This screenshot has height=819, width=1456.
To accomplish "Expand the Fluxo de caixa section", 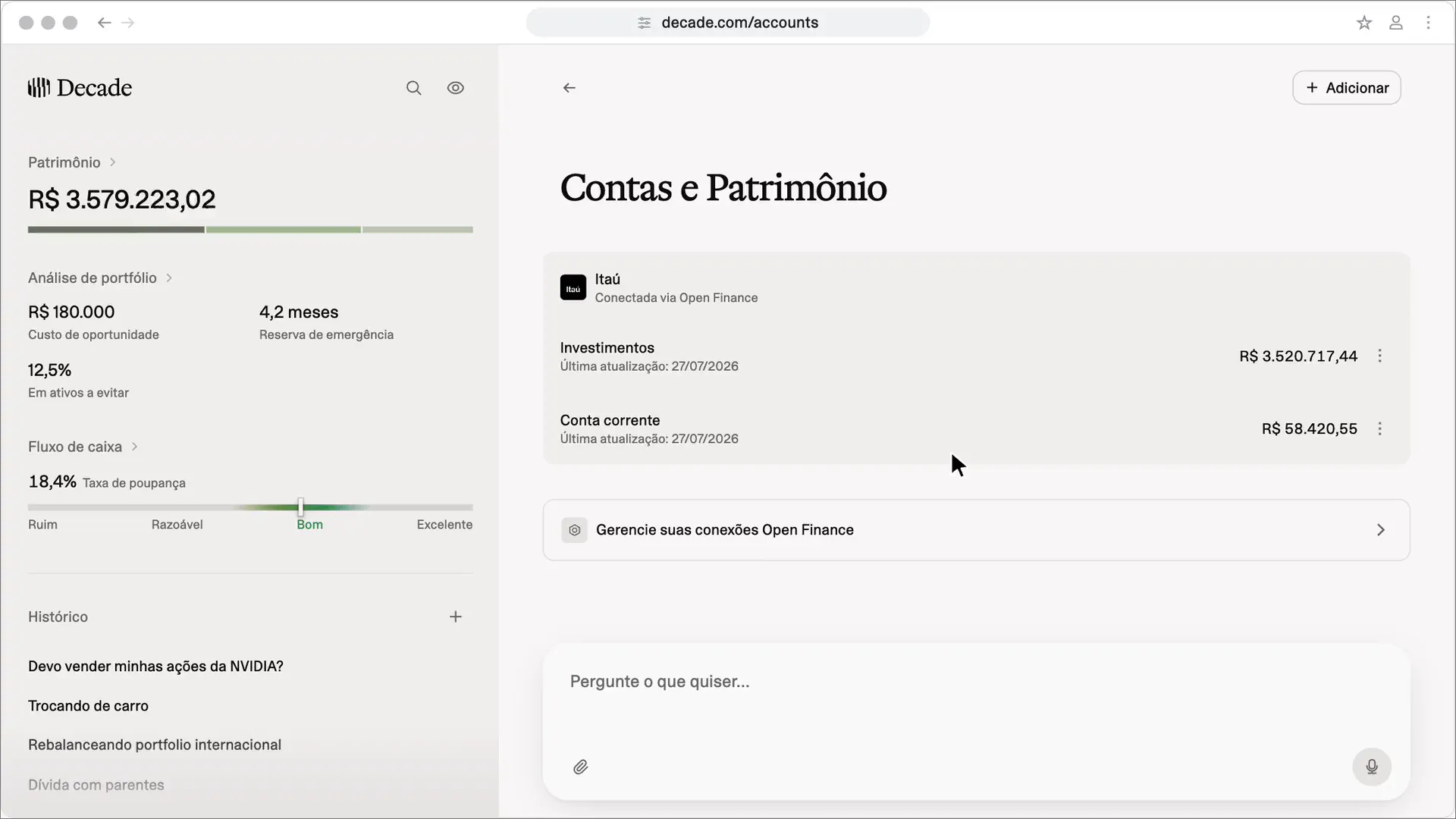I will pos(83,447).
